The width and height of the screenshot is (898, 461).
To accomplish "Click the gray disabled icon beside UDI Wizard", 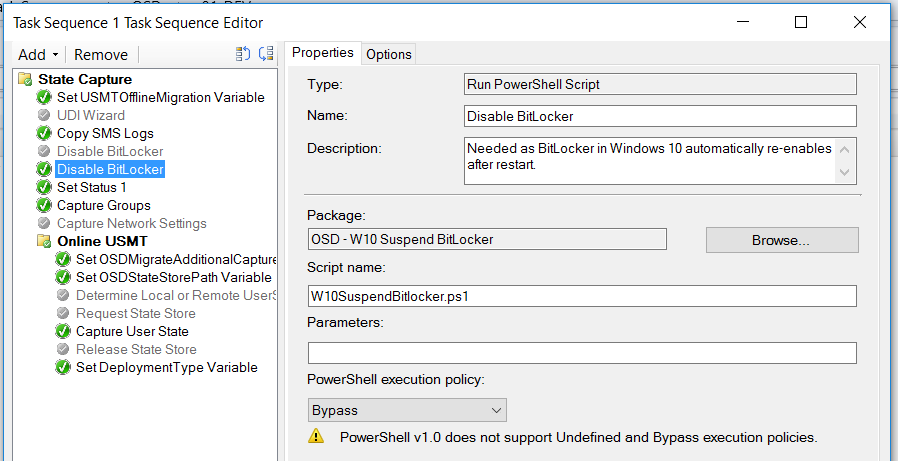I will click(x=44, y=115).
